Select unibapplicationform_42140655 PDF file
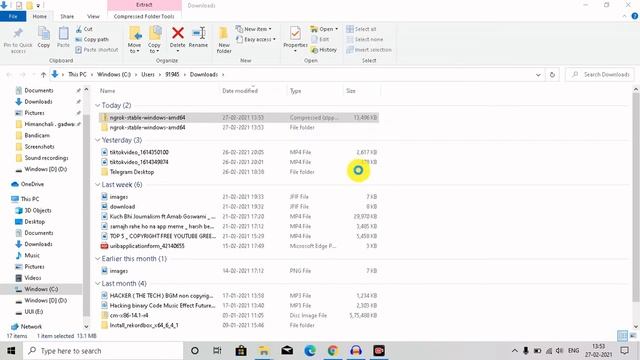 (239, 246)
